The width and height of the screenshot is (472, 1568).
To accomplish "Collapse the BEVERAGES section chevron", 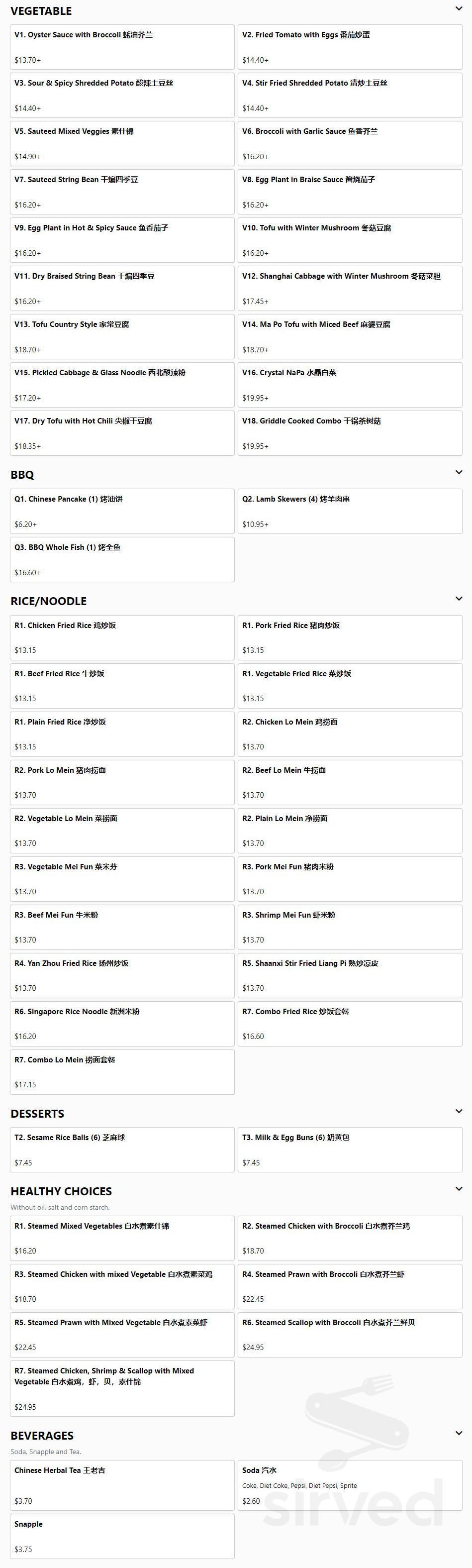I will click(459, 1433).
